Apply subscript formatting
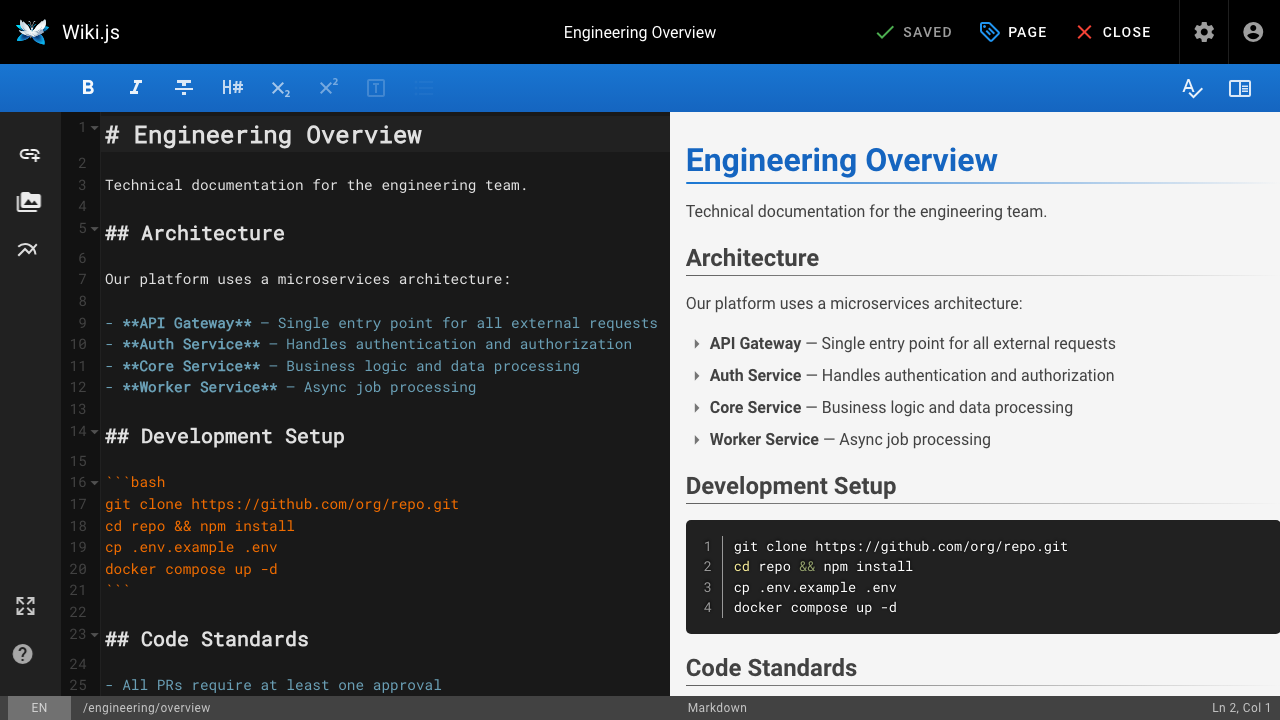Viewport: 1280px width, 720px height. pyautogui.click(x=280, y=88)
